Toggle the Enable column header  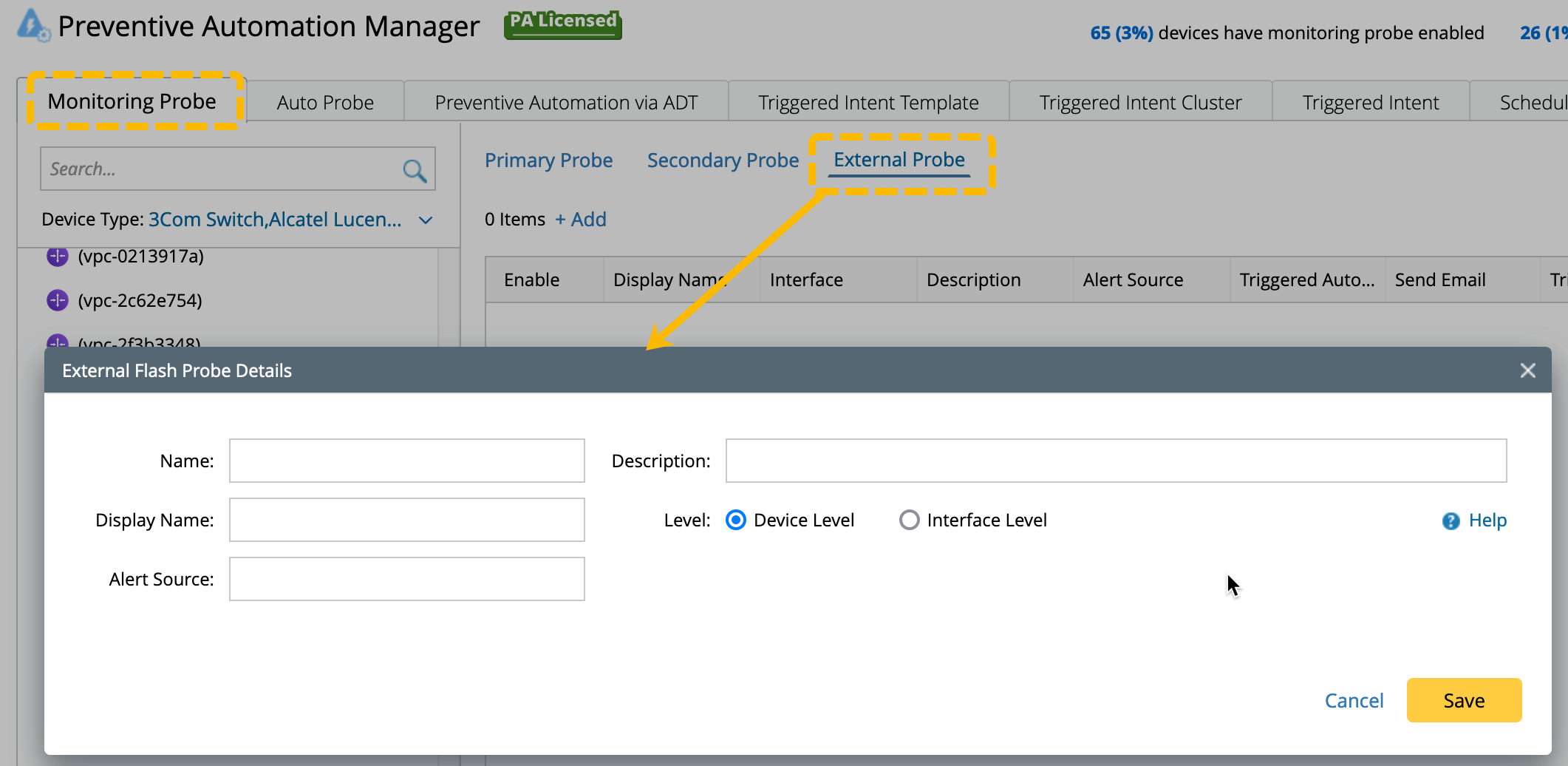click(531, 279)
